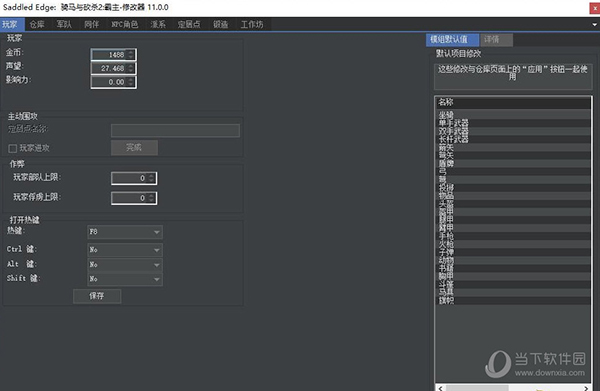The width and height of the screenshot is (600, 391).
Task: Open the Shift 键 dropdown
Action: coord(125,279)
